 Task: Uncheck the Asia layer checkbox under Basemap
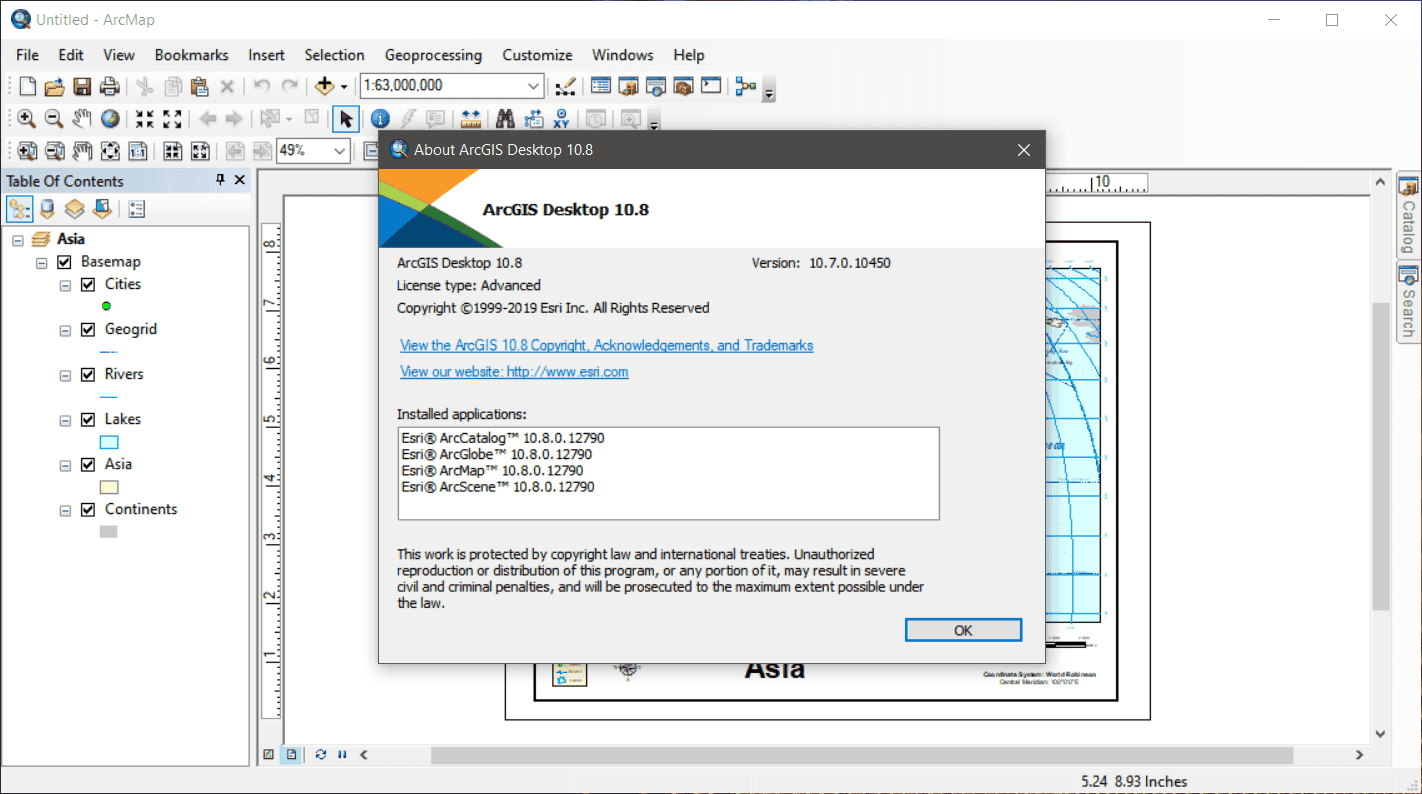88,465
